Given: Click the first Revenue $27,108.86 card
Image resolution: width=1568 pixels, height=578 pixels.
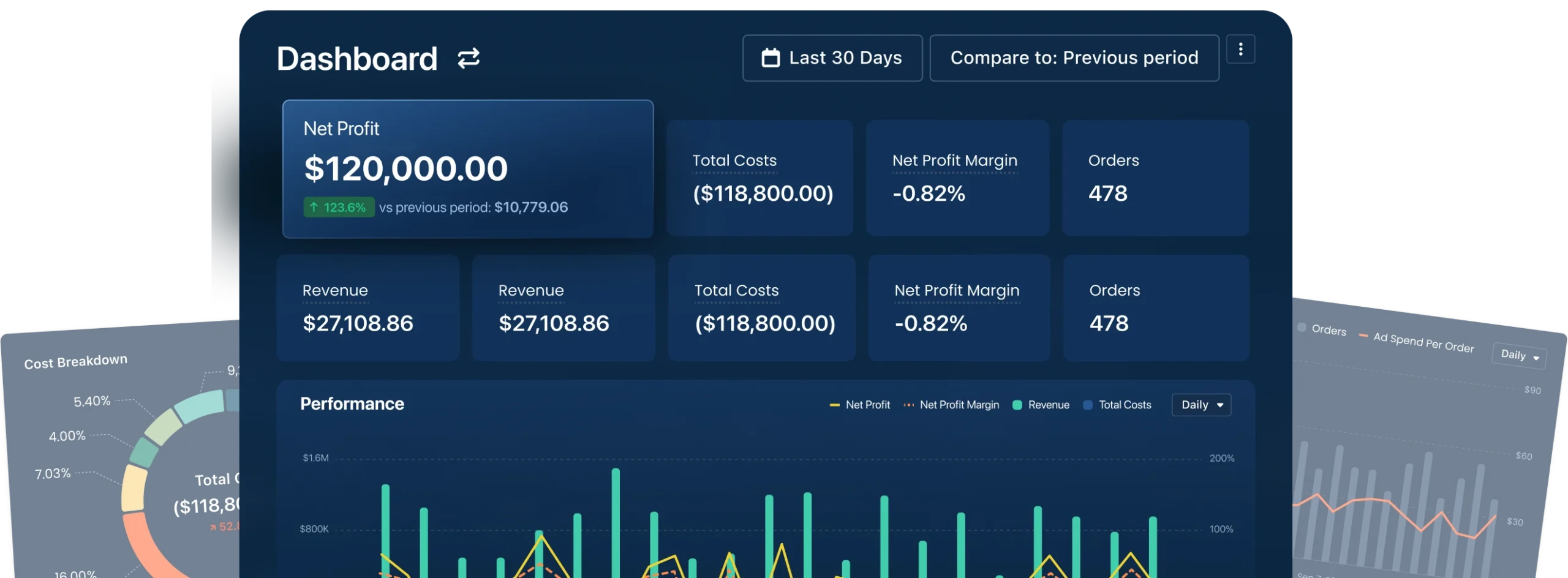Looking at the screenshot, I should 367,308.
